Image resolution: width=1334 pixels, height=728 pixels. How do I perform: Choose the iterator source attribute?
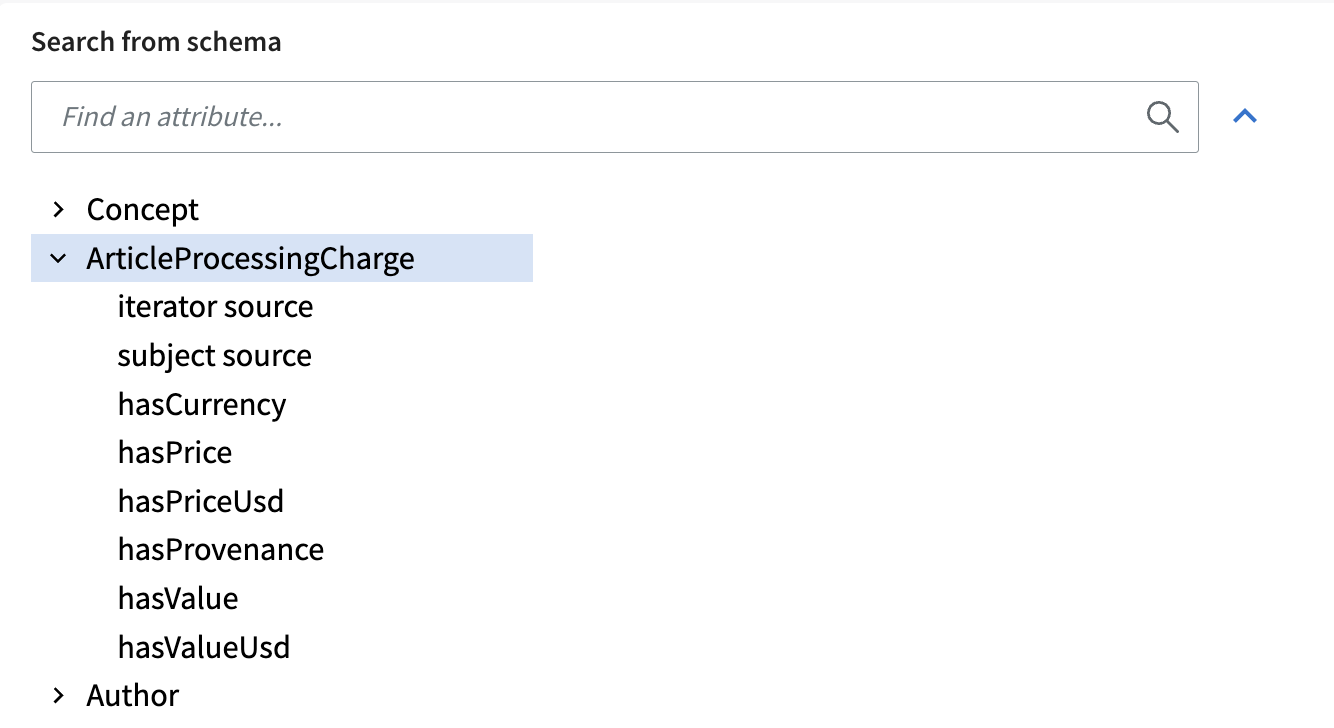215,306
